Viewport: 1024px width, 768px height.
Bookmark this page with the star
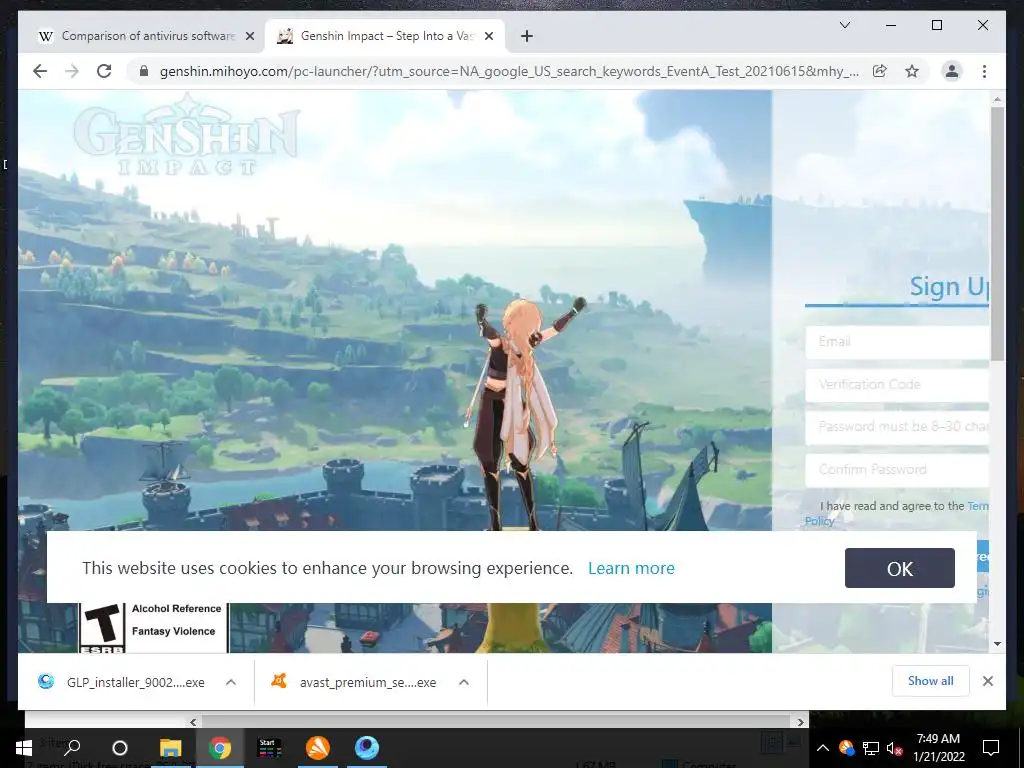[912, 71]
